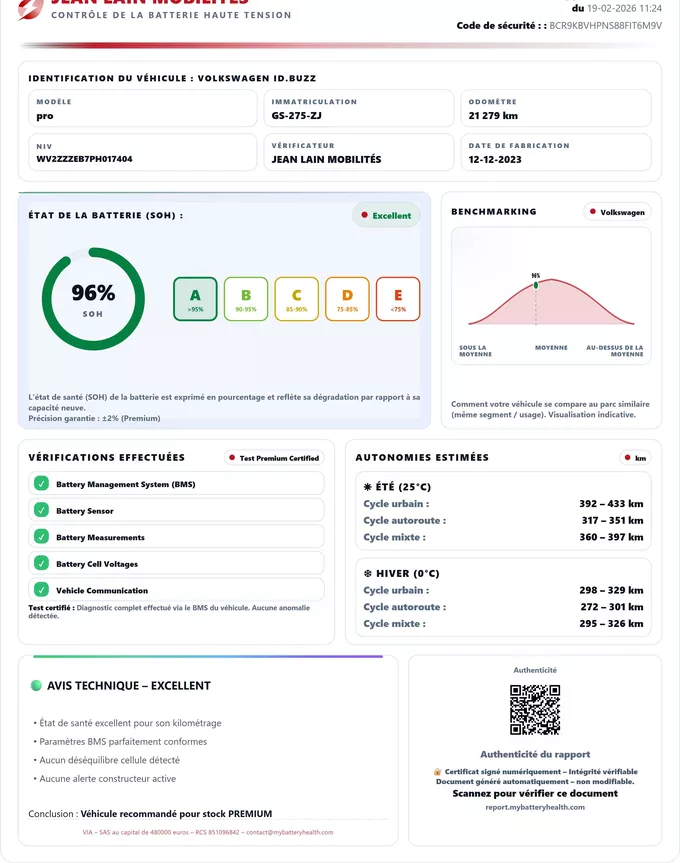The image size is (680, 863).
Task: Click the Test Premium Certified badge
Action: pos(274,458)
